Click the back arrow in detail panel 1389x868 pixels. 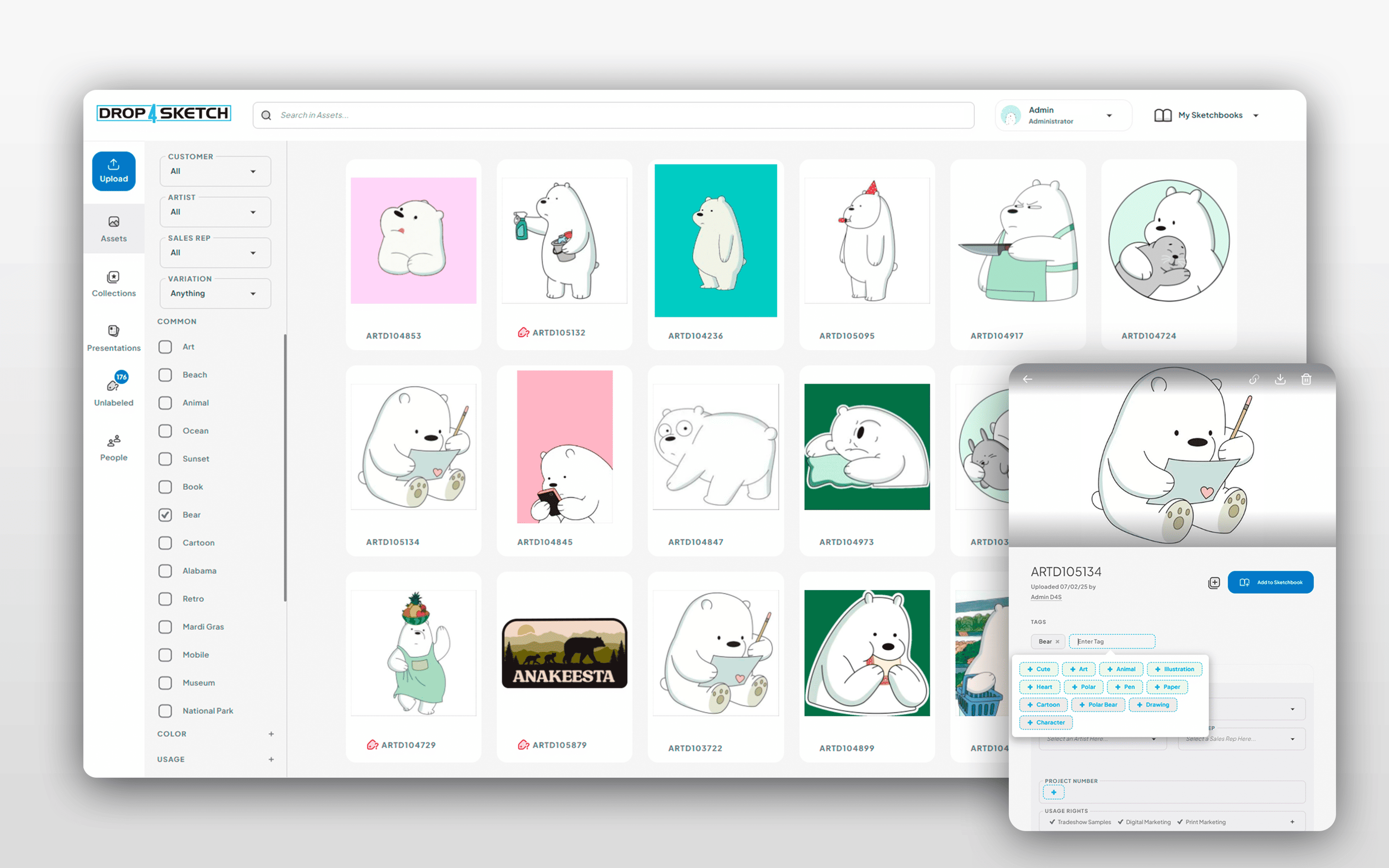1027,379
